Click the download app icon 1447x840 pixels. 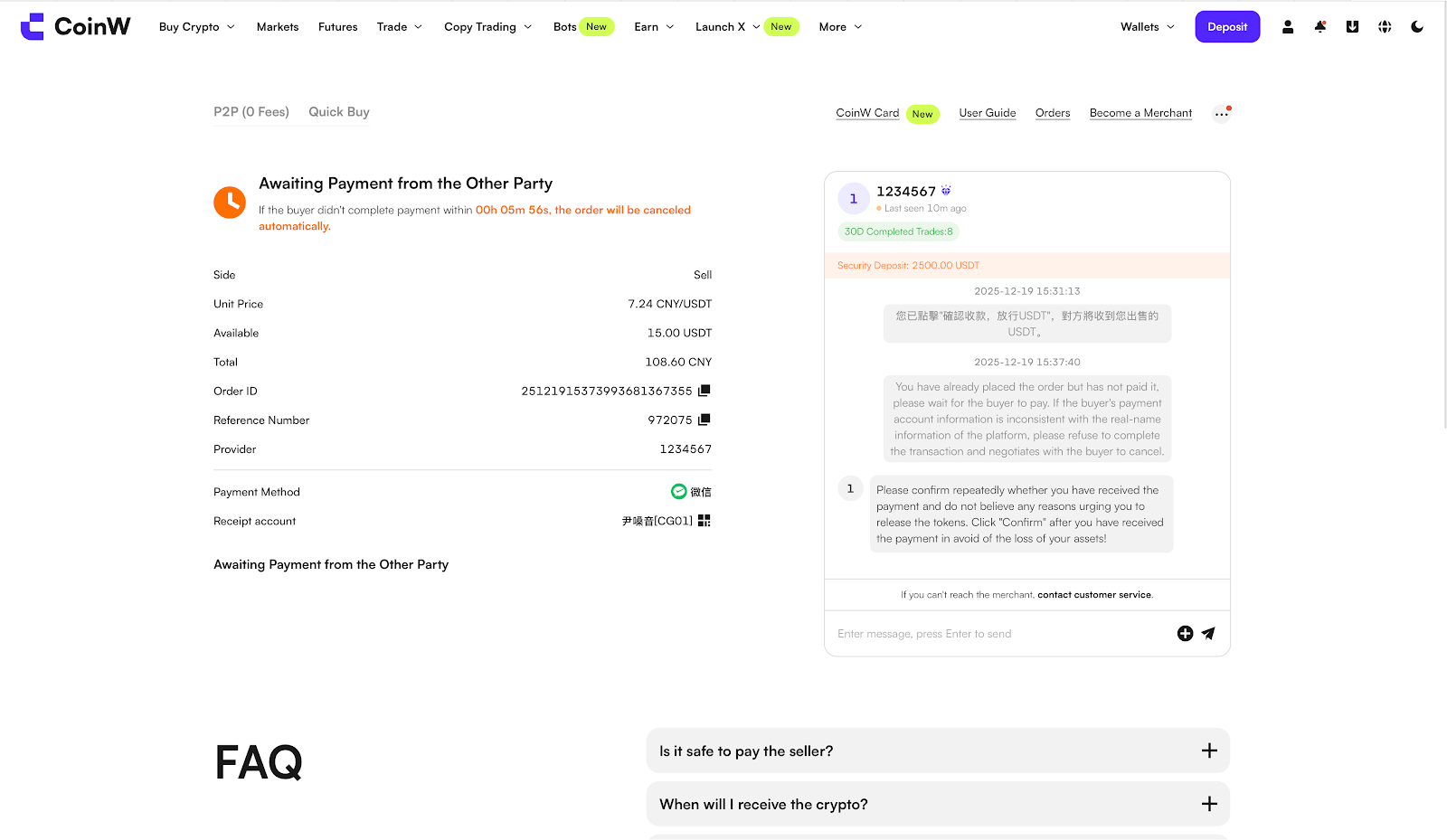[1352, 27]
